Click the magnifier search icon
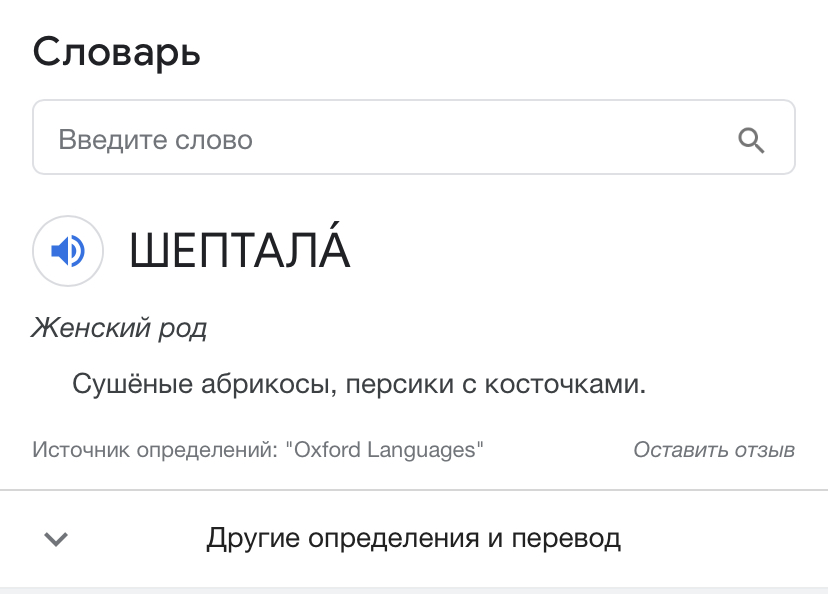This screenshot has height=594, width=828. pyautogui.click(x=751, y=140)
